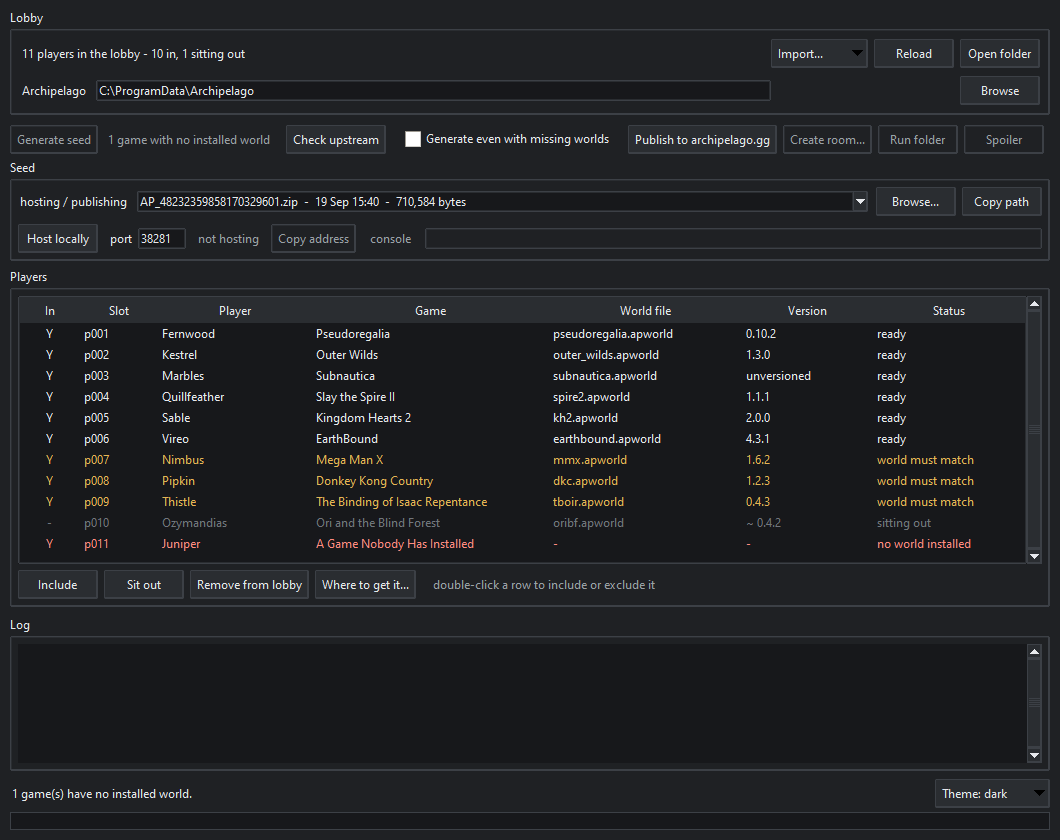Image resolution: width=1060 pixels, height=840 pixels.
Task: Select the earthbound.apworld cell
Action: [607, 439]
